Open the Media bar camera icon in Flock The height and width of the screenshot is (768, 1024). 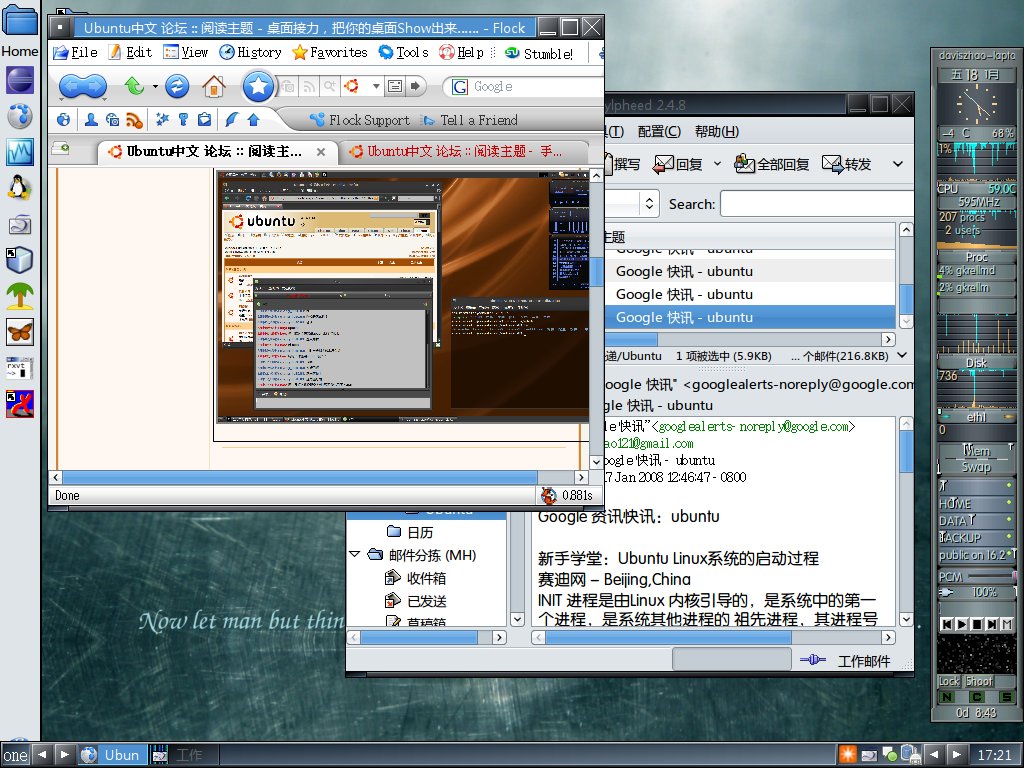[112, 120]
